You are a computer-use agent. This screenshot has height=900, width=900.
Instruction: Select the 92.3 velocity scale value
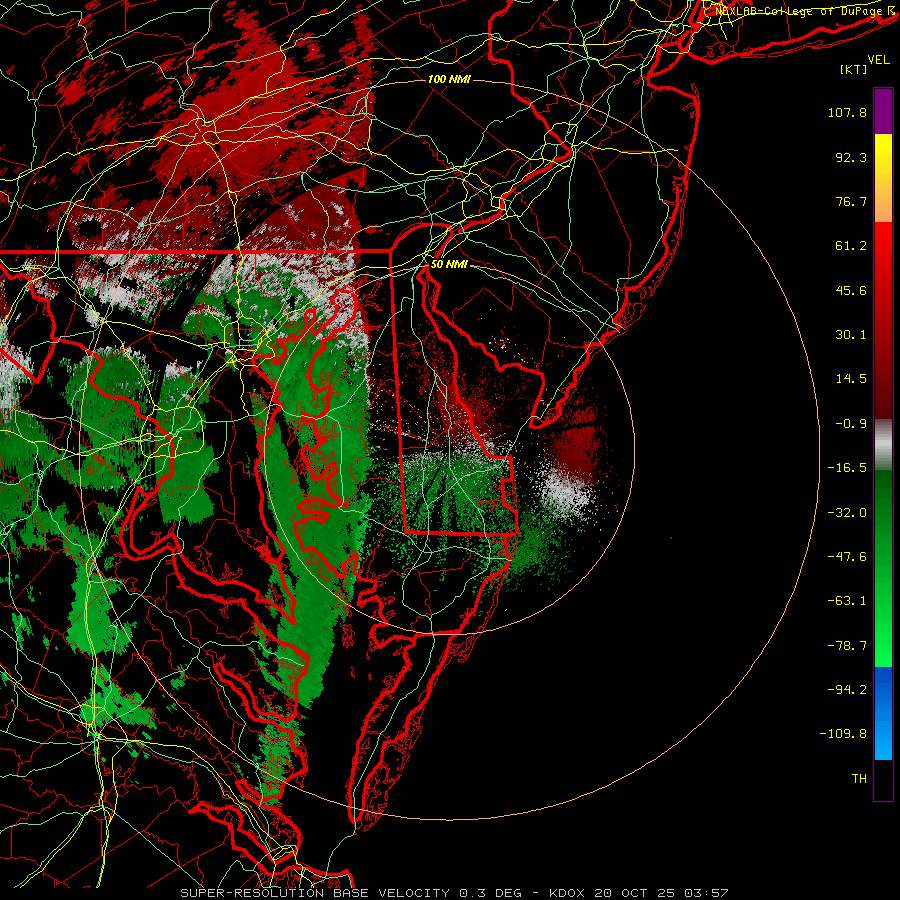(x=851, y=157)
